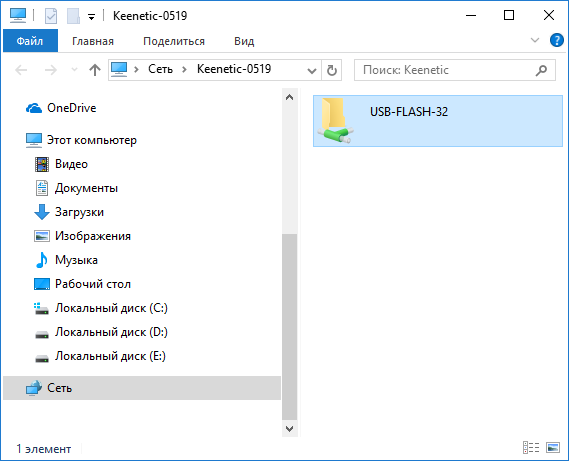Image resolution: width=569 pixels, height=461 pixels.
Task: Open Customize Quick Access Toolbar dropdown
Action: (91, 16)
